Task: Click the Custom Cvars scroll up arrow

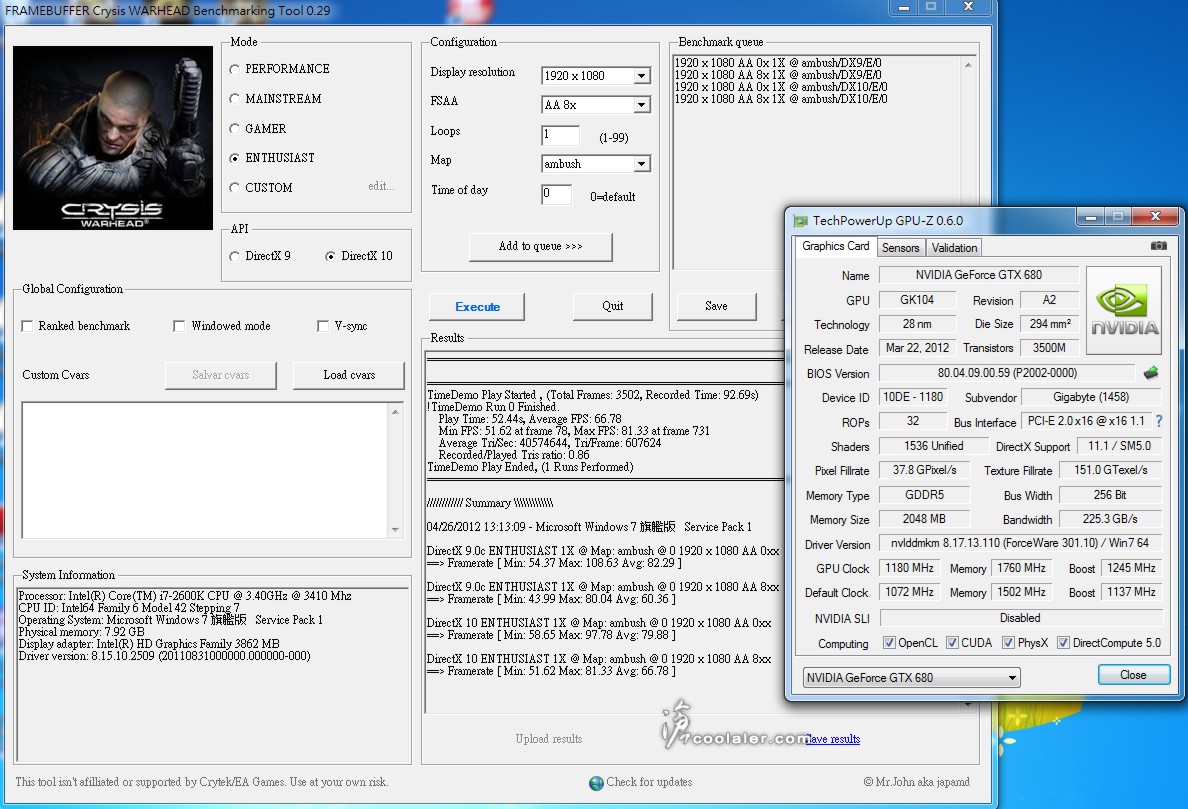Action: 395,411
